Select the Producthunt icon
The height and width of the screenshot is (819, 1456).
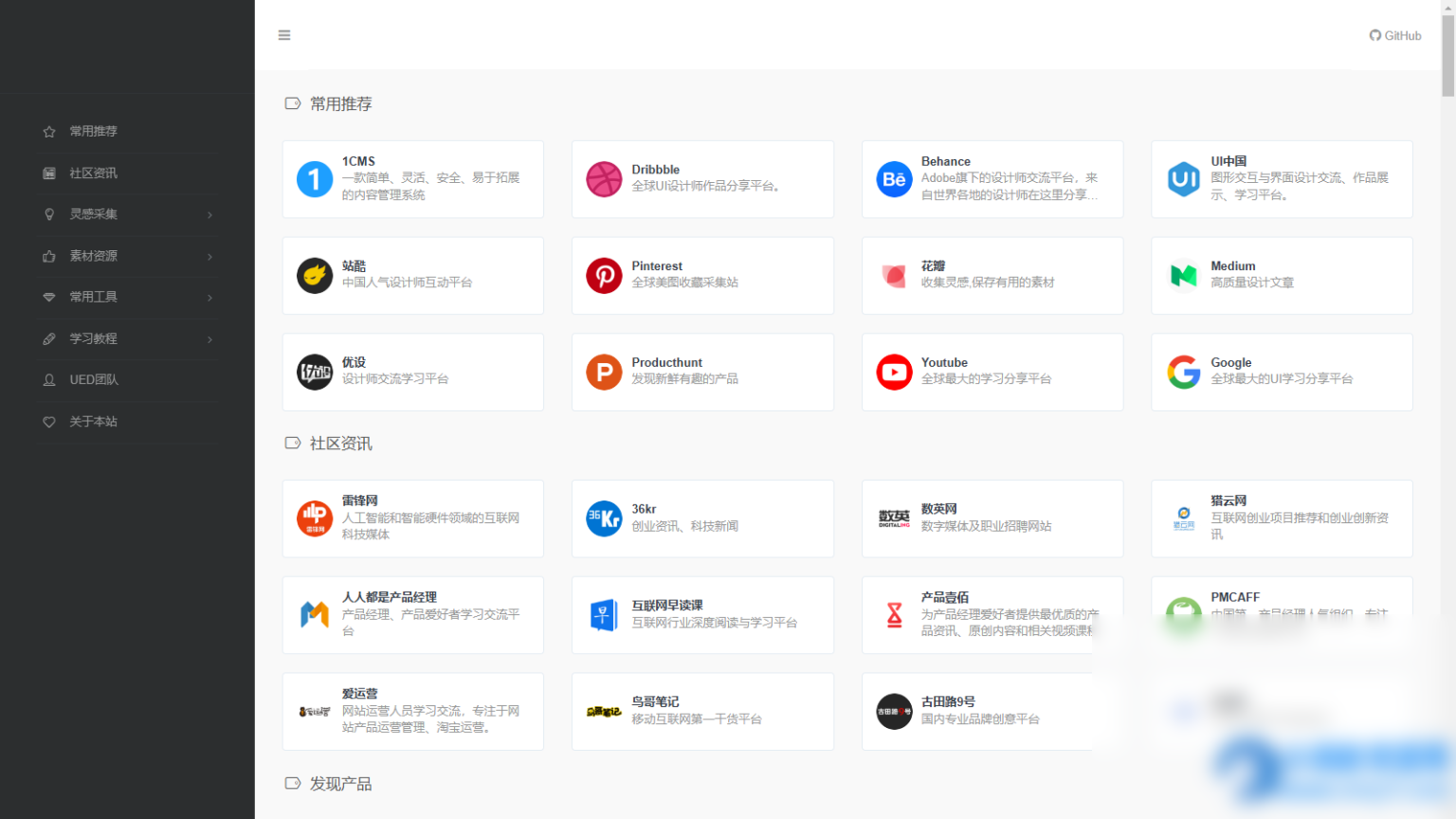point(604,372)
